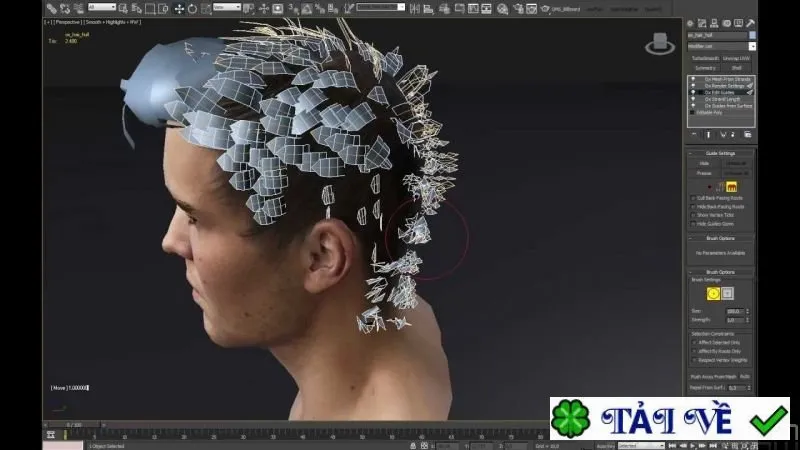Toggle the Hide Back-Facing Roots checkbox
Screen dimensions: 800x450
693,207
